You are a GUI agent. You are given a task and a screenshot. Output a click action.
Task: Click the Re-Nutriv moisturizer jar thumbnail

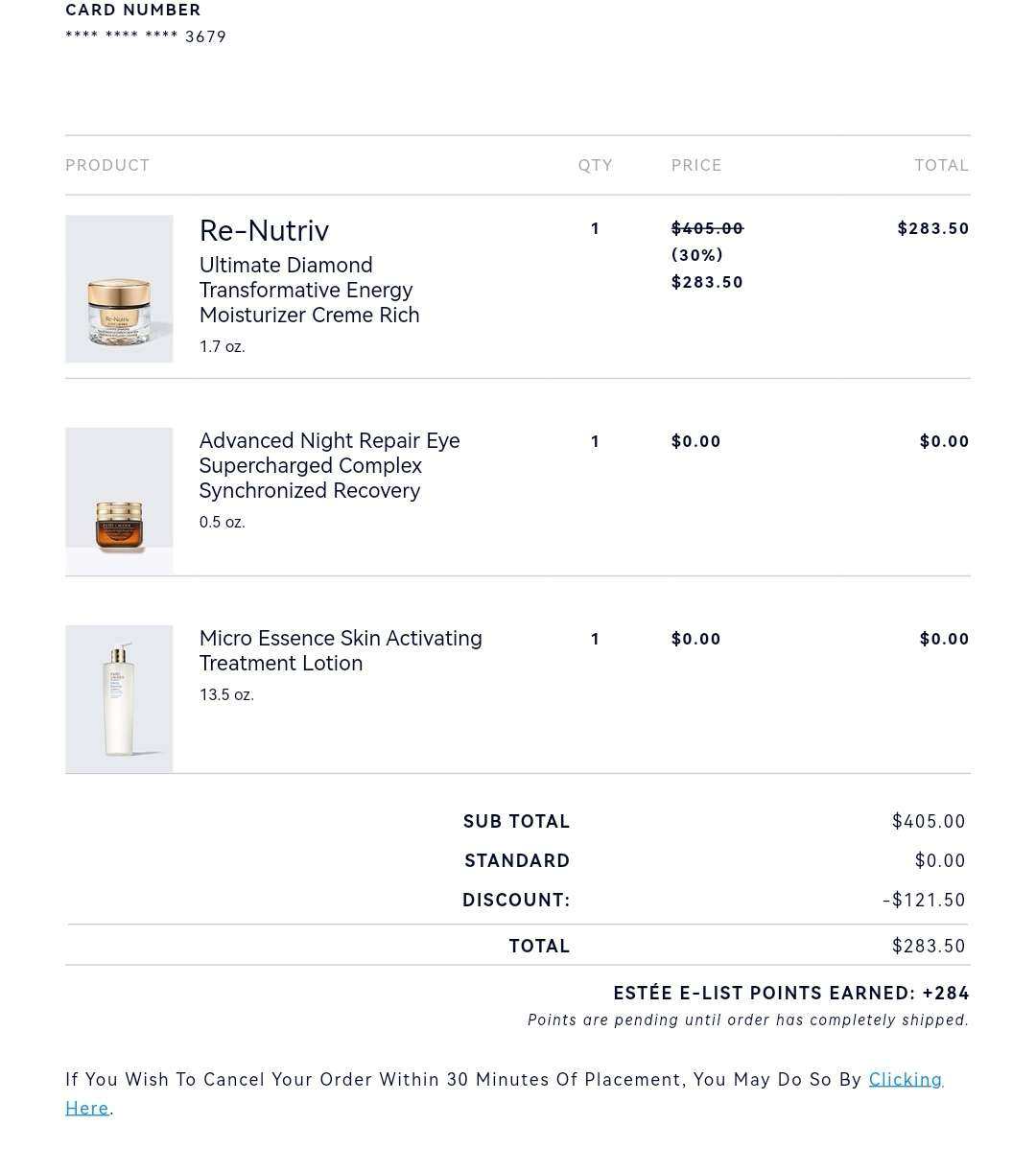click(x=119, y=289)
